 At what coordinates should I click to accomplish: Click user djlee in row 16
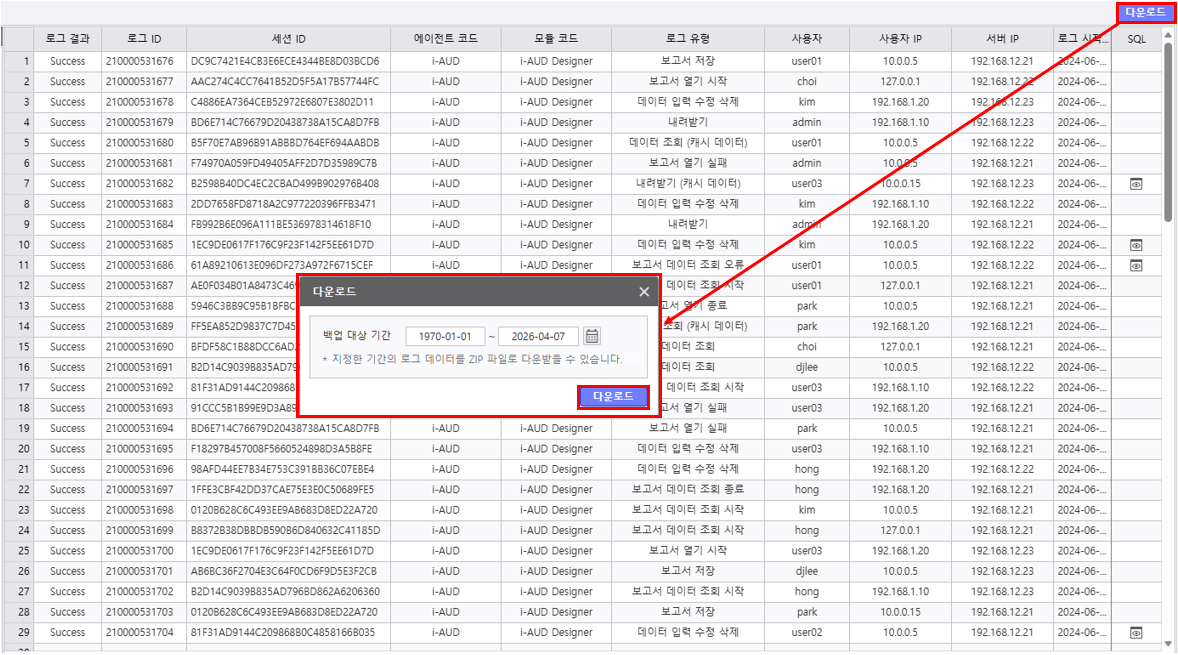pyautogui.click(x=807, y=367)
